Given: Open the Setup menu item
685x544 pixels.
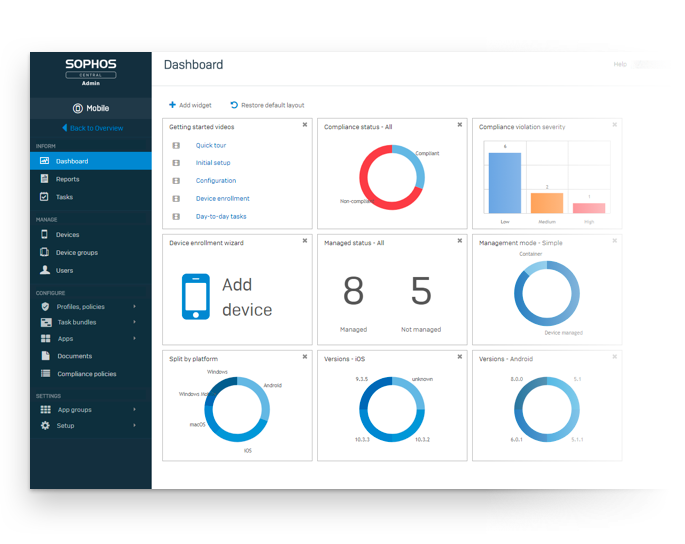Looking at the screenshot, I should (x=65, y=426).
